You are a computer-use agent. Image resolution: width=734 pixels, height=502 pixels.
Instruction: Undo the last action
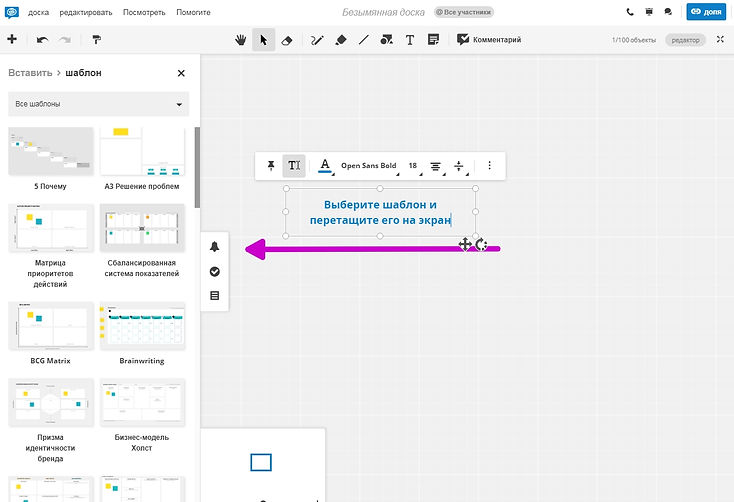coord(43,40)
